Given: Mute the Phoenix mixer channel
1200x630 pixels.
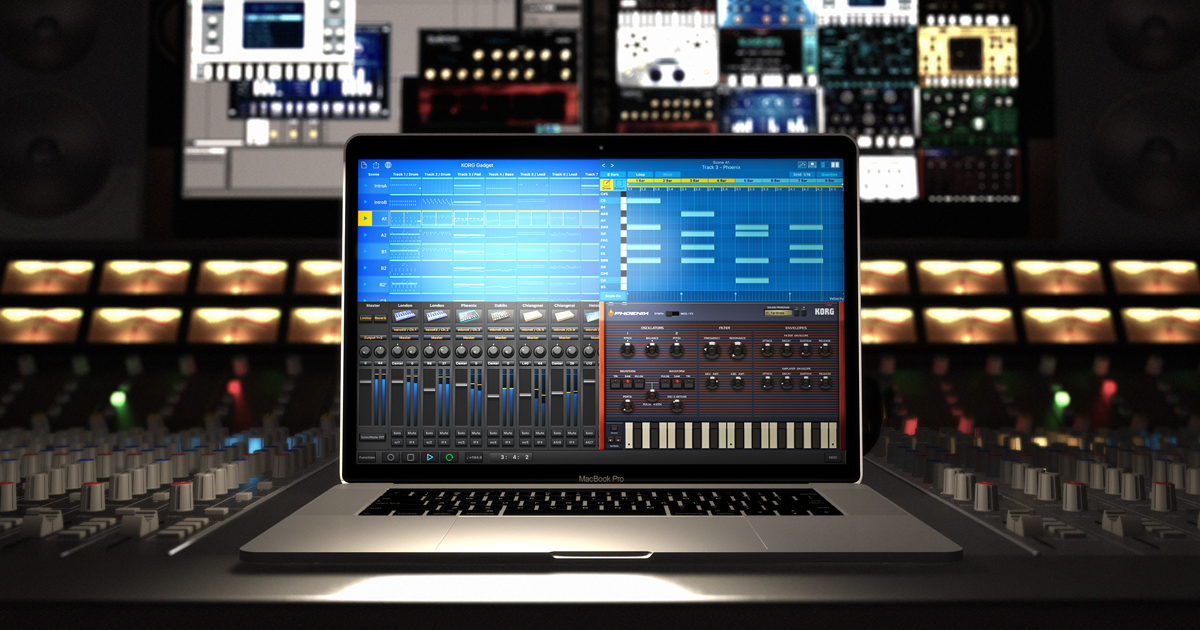Looking at the screenshot, I should 475,433.
